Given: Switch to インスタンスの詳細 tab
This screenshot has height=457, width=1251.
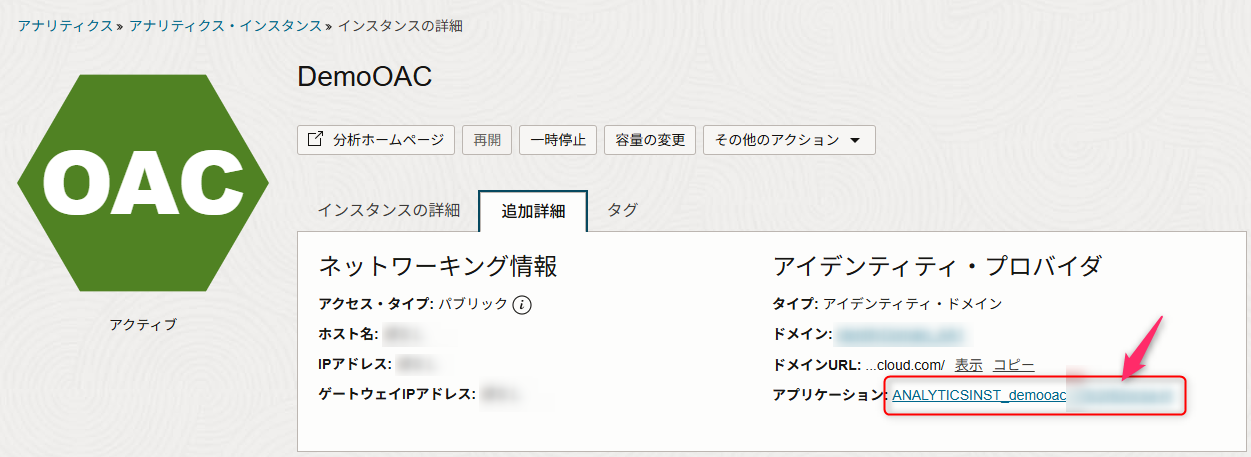Looking at the screenshot, I should 389,210.
